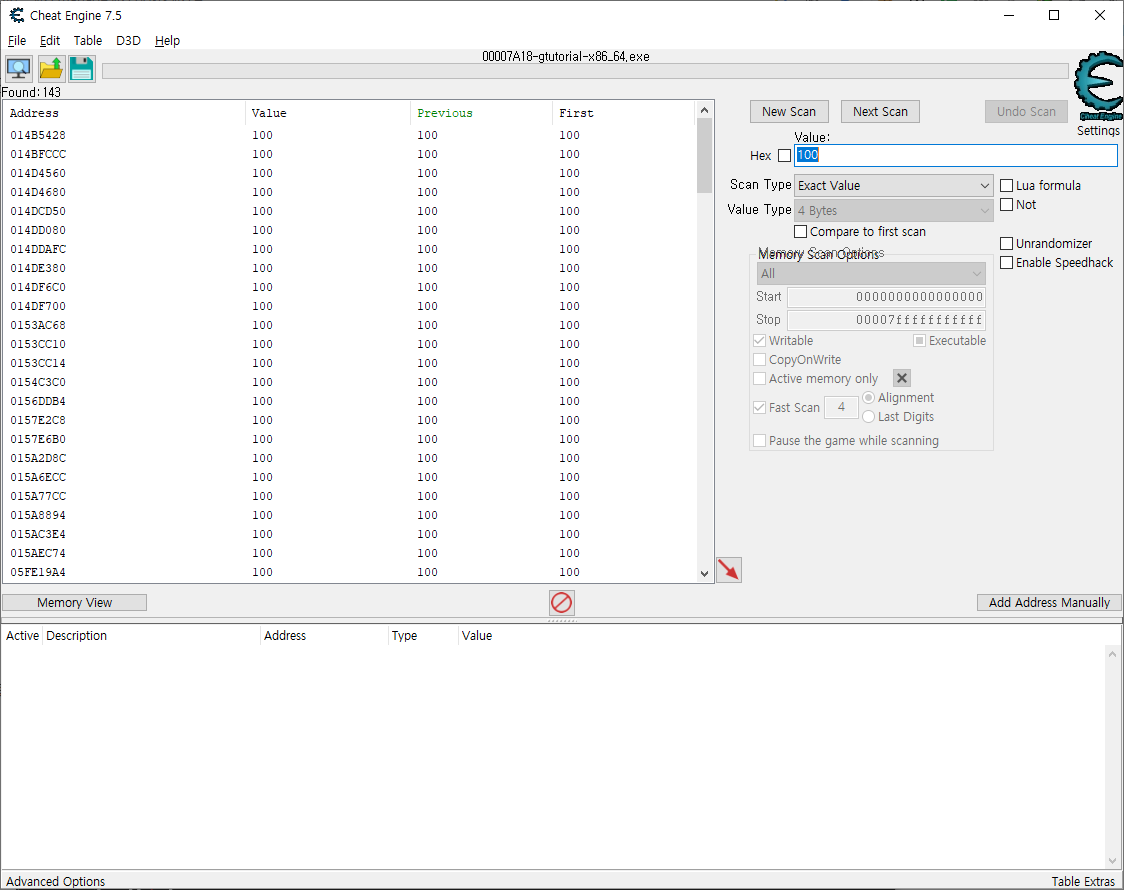Open Memory View
Image resolution: width=1124 pixels, height=890 pixels.
[x=75, y=603]
